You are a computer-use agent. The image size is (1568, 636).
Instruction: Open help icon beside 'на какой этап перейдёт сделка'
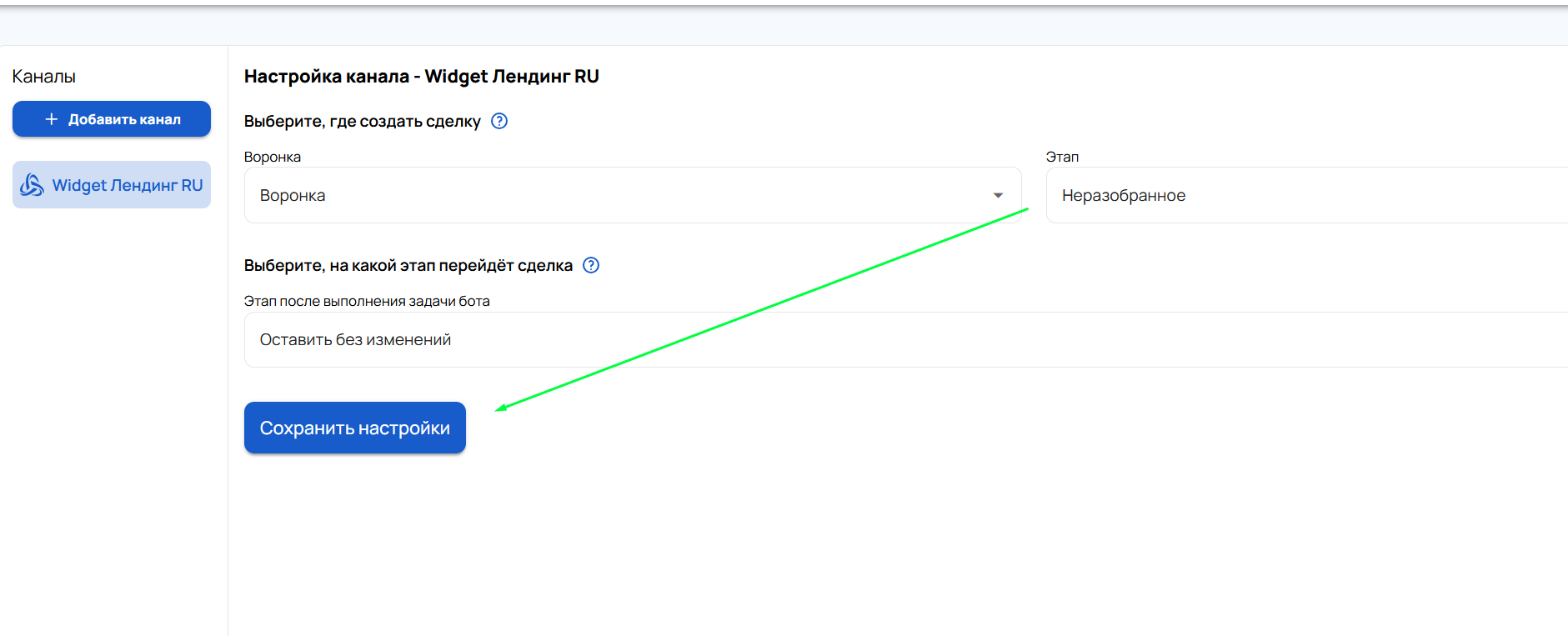click(591, 265)
